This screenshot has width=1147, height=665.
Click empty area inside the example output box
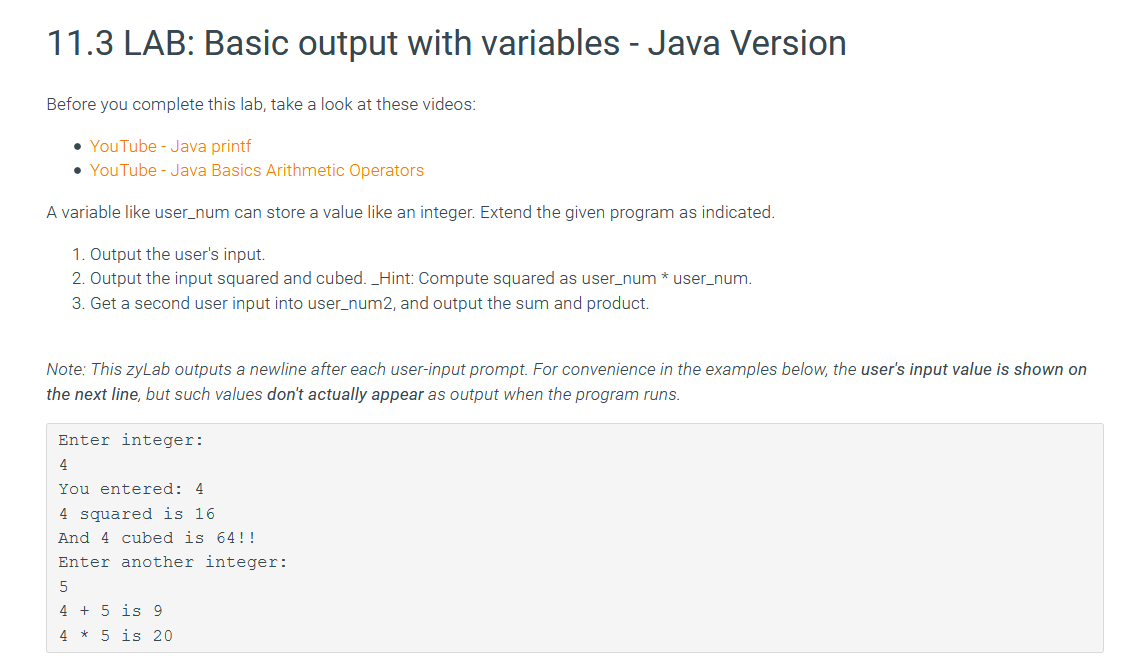[x=695, y=538]
